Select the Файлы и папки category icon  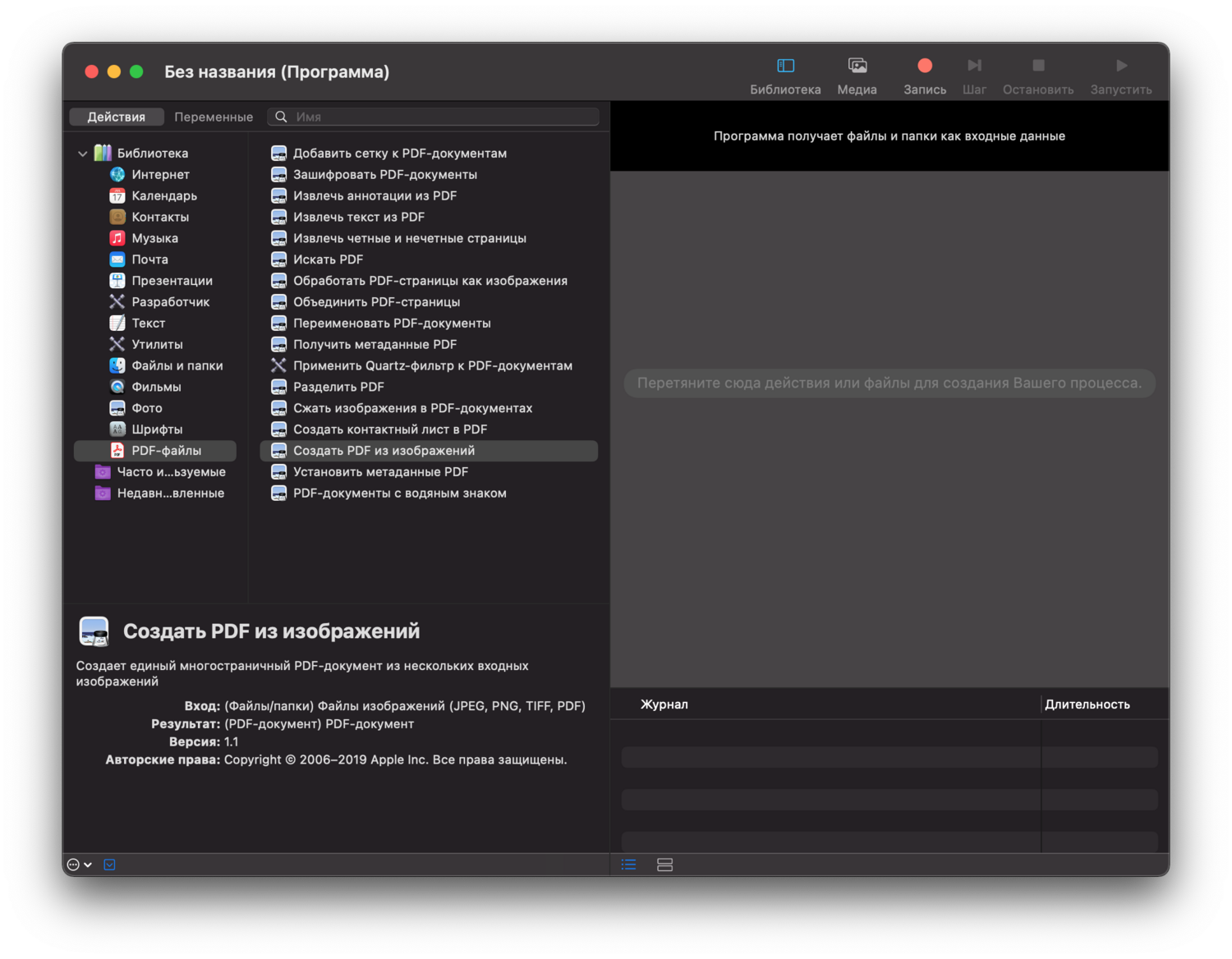coord(117,365)
